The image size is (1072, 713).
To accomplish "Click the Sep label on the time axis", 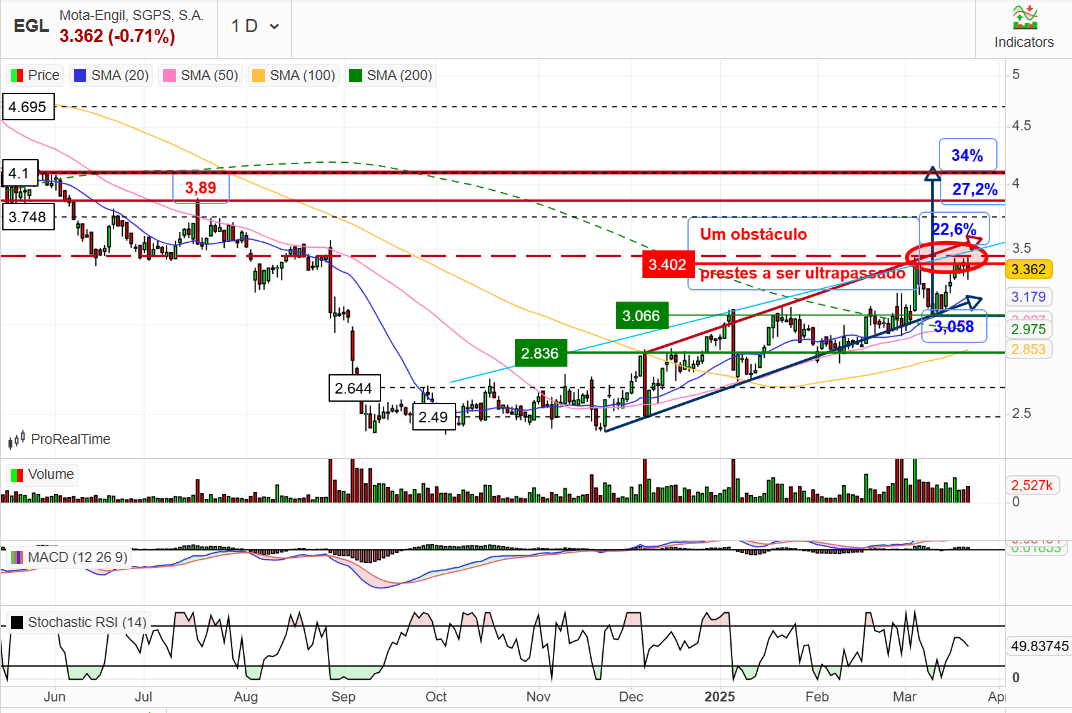I will [343, 697].
